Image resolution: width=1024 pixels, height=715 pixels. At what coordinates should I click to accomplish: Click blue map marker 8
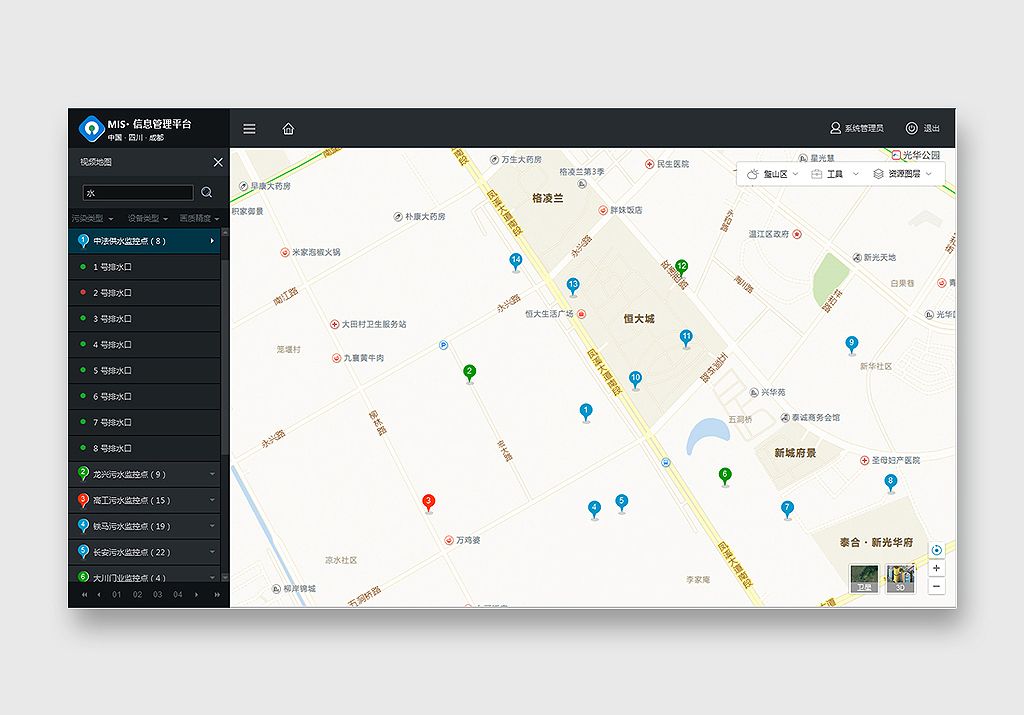890,483
